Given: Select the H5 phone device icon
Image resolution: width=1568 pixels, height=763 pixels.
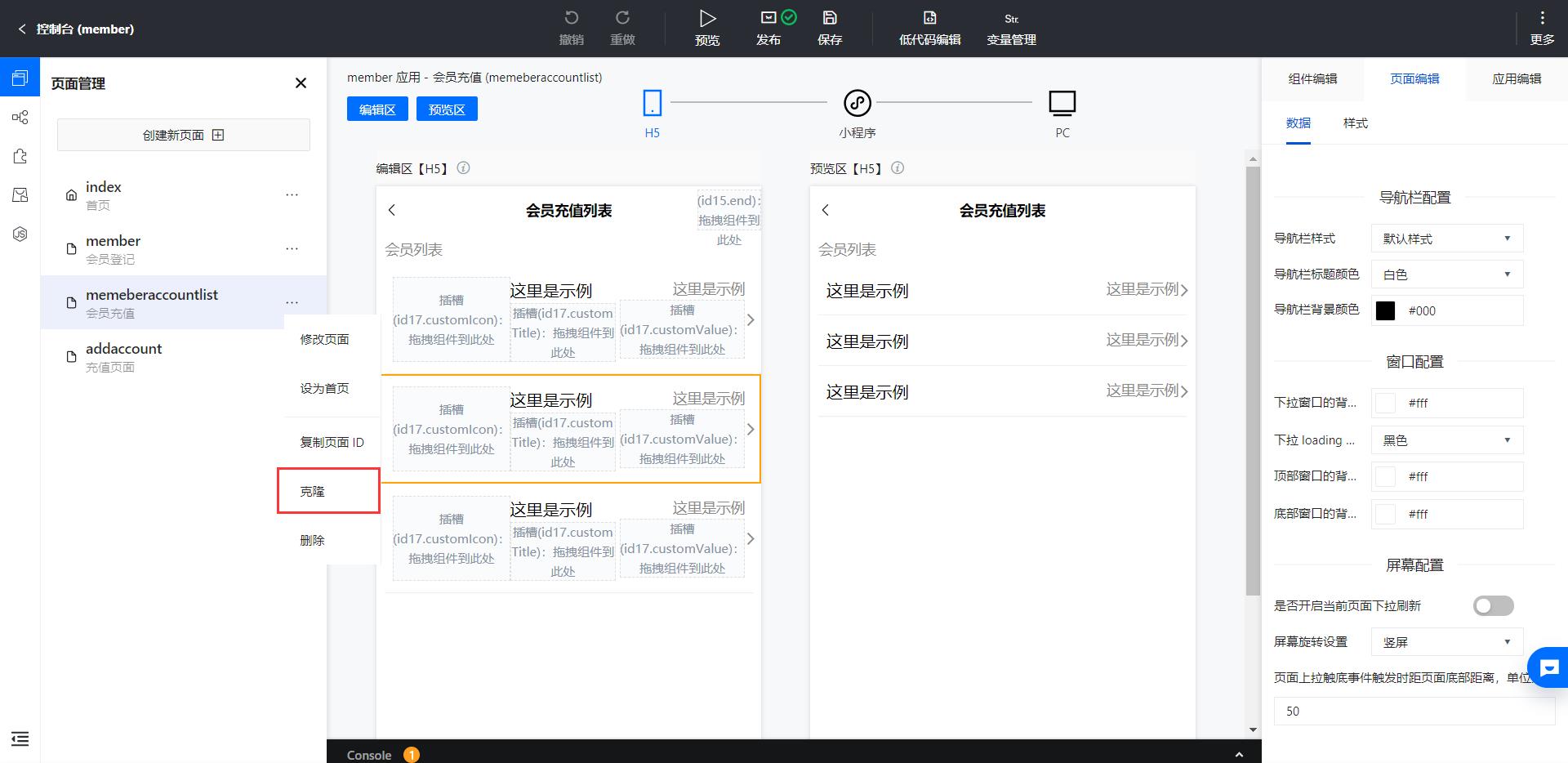Looking at the screenshot, I should point(652,104).
